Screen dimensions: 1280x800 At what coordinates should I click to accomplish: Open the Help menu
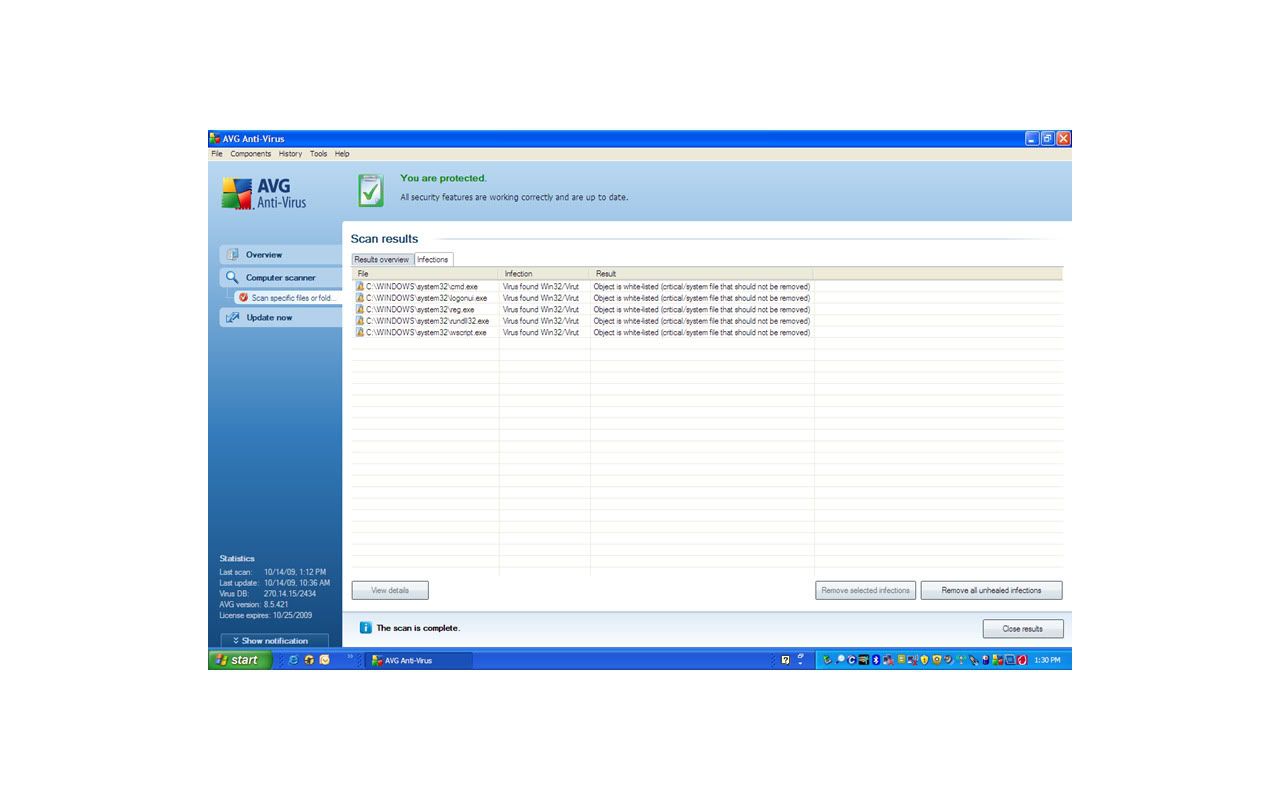click(342, 154)
